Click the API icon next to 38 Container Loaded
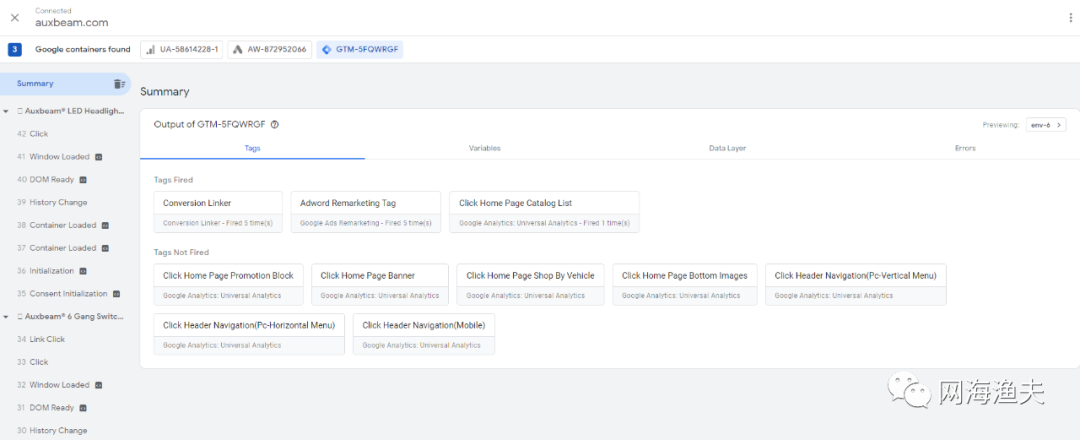This screenshot has width=1080, height=440. pyautogui.click(x=105, y=225)
